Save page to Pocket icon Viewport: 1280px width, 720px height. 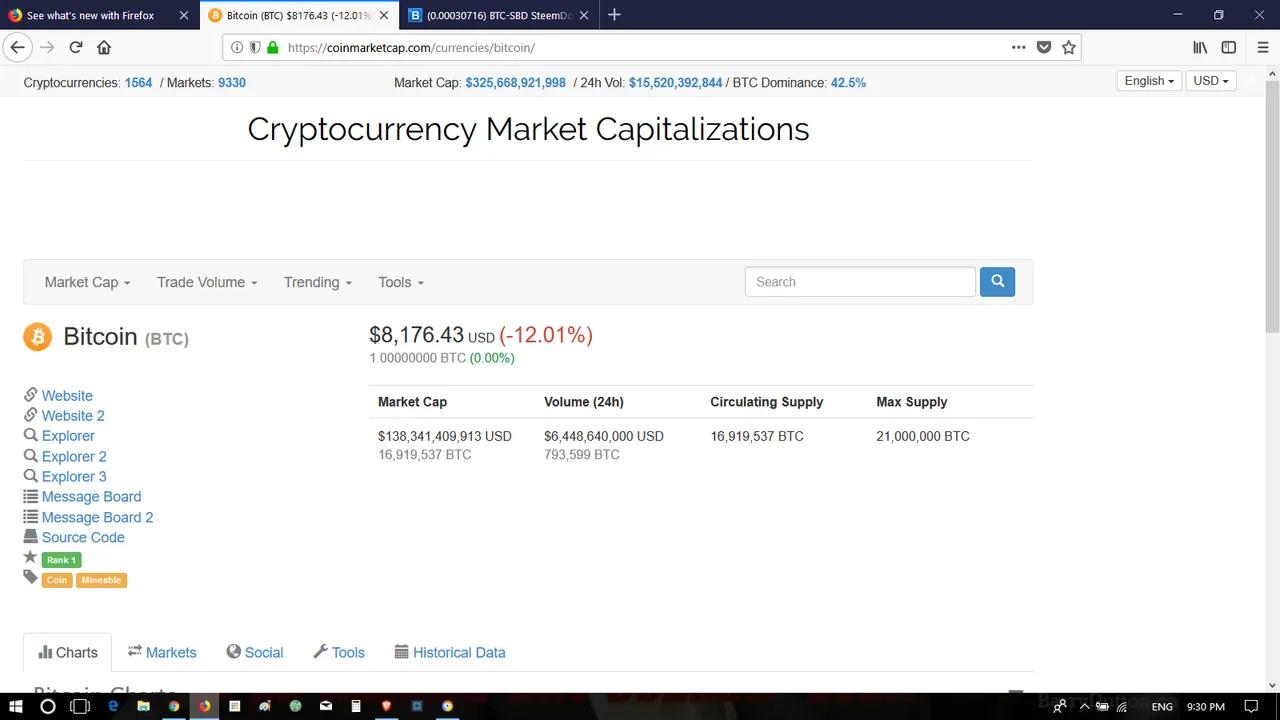click(1044, 47)
